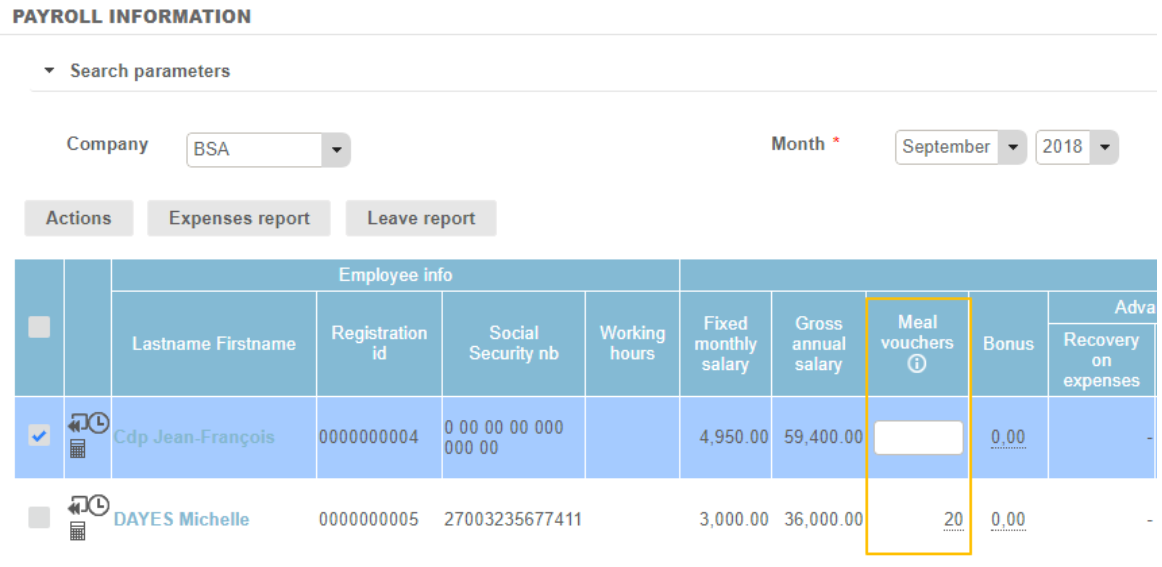Collapse the Search parameters section
Image resolution: width=1162 pixels, height=567 pixels.
(49, 72)
